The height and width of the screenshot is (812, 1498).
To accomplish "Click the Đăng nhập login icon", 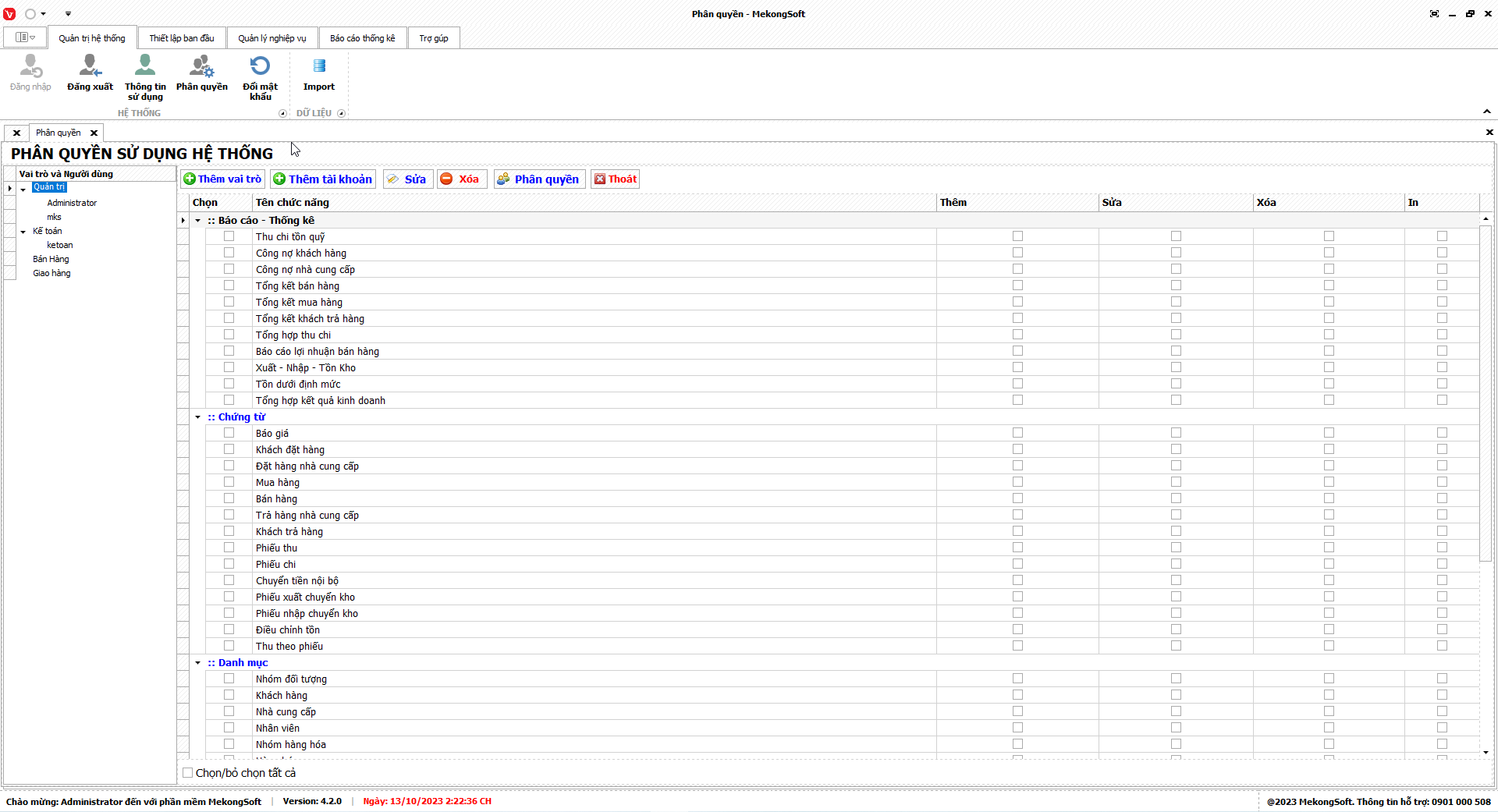I will click(x=31, y=67).
